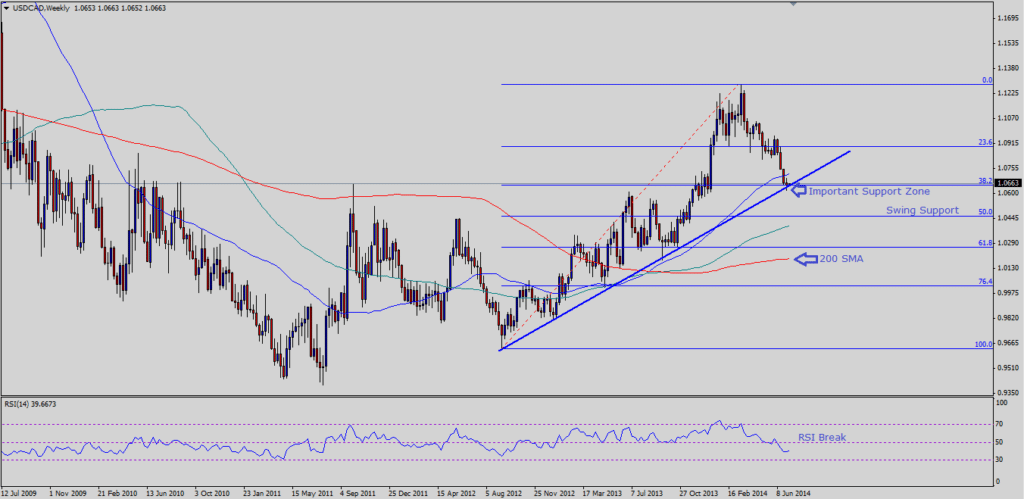This screenshot has height=499, width=1024.
Task: Select the 'Swing Support' text annotation
Action: 922,211
